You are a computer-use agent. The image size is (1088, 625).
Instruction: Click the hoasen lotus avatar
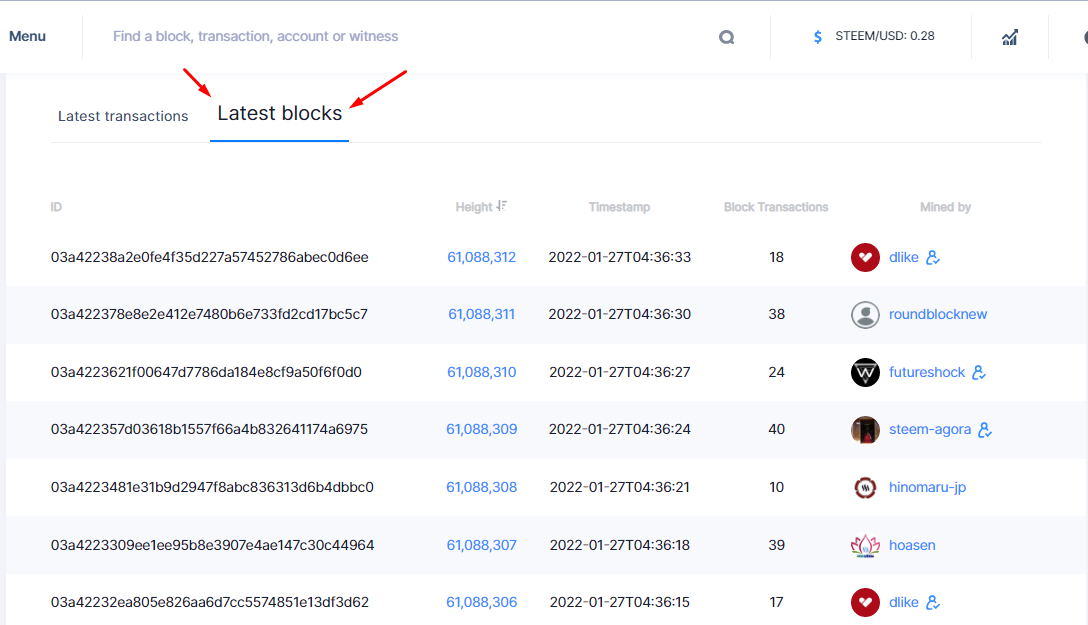[865, 545]
